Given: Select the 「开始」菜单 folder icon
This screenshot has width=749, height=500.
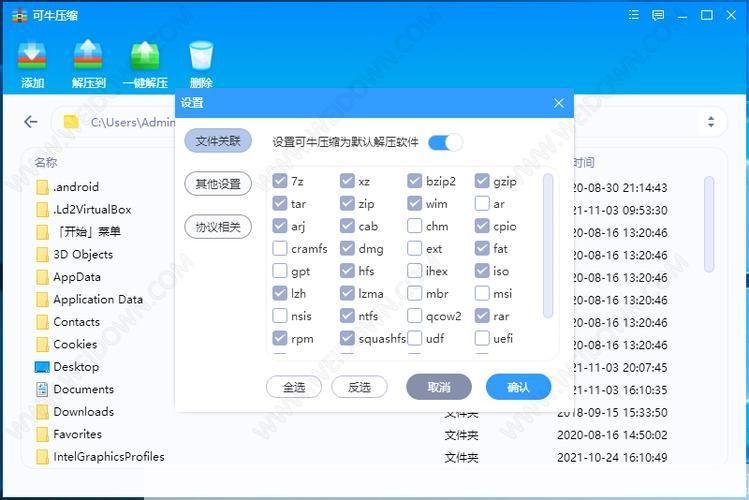Looking at the screenshot, I should [x=43, y=232].
